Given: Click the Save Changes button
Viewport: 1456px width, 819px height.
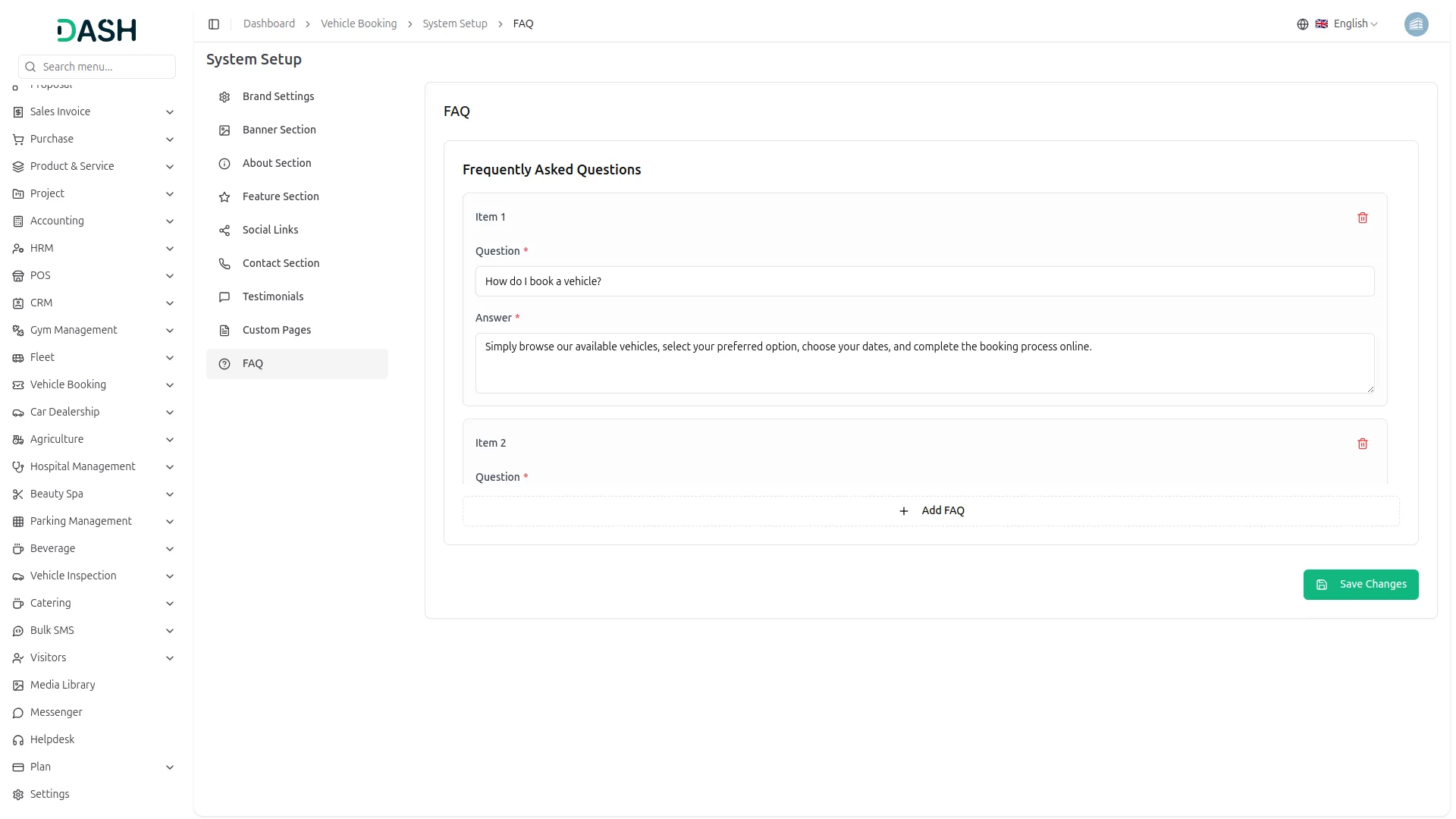Looking at the screenshot, I should pos(1360,585).
